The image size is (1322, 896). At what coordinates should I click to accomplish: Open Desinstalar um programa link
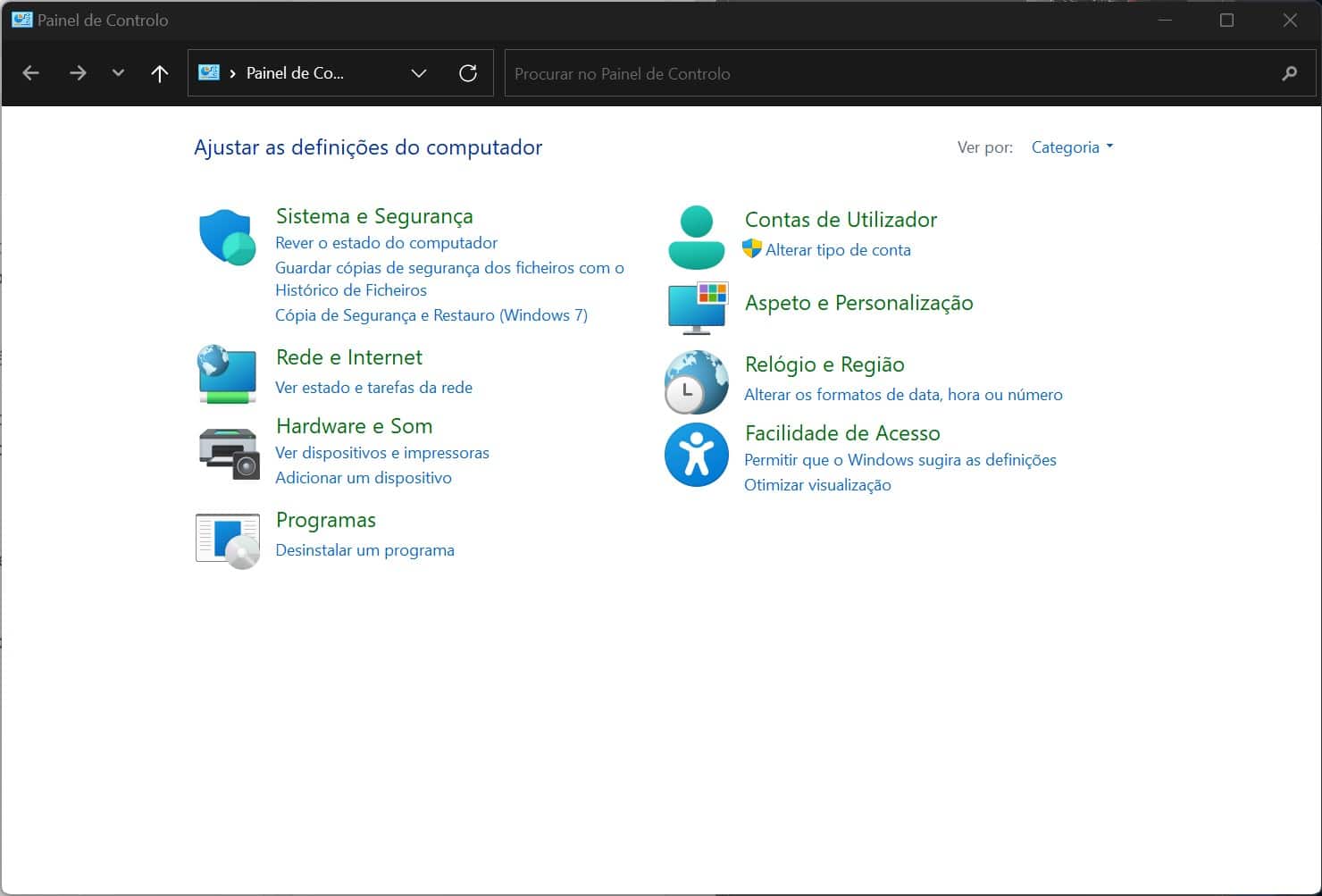click(364, 550)
